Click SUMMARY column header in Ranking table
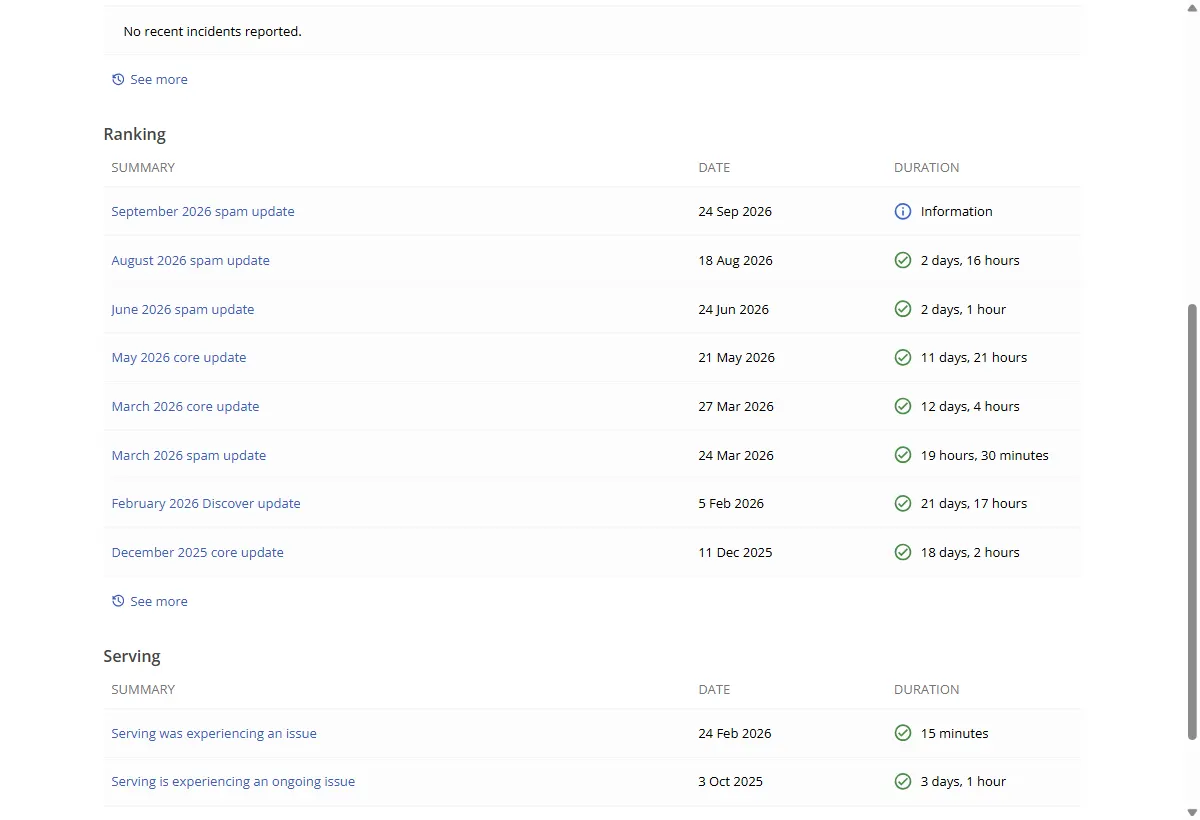This screenshot has width=1200, height=820. pyautogui.click(x=143, y=167)
